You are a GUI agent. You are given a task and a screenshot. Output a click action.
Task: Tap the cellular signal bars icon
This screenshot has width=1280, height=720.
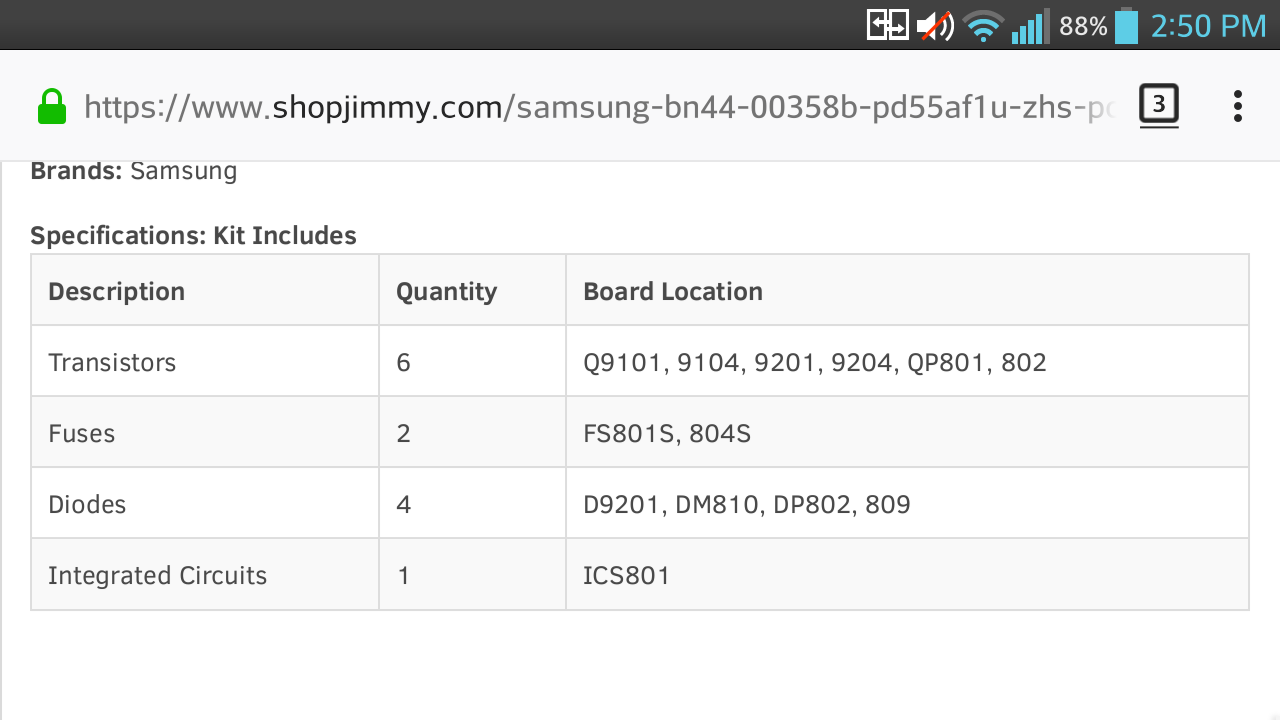click(1029, 26)
